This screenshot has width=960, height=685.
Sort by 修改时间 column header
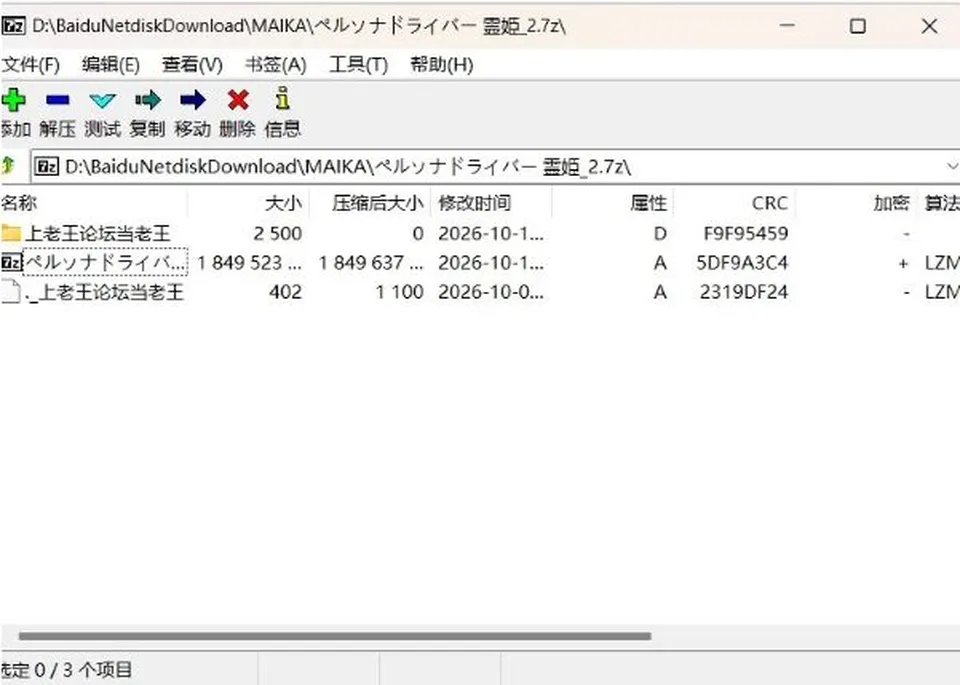(492, 203)
